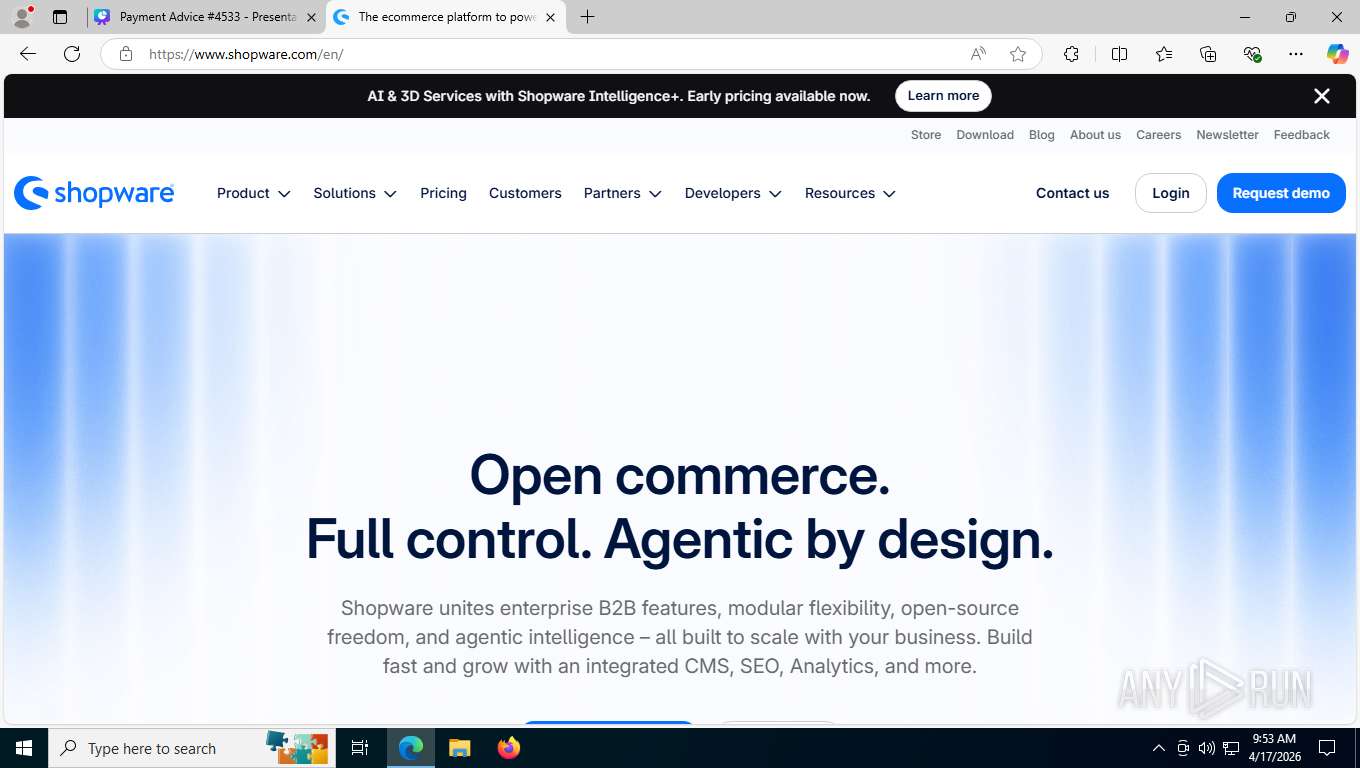Open the Feedback link
Image resolution: width=1360 pixels, height=768 pixels.
[1301, 135]
